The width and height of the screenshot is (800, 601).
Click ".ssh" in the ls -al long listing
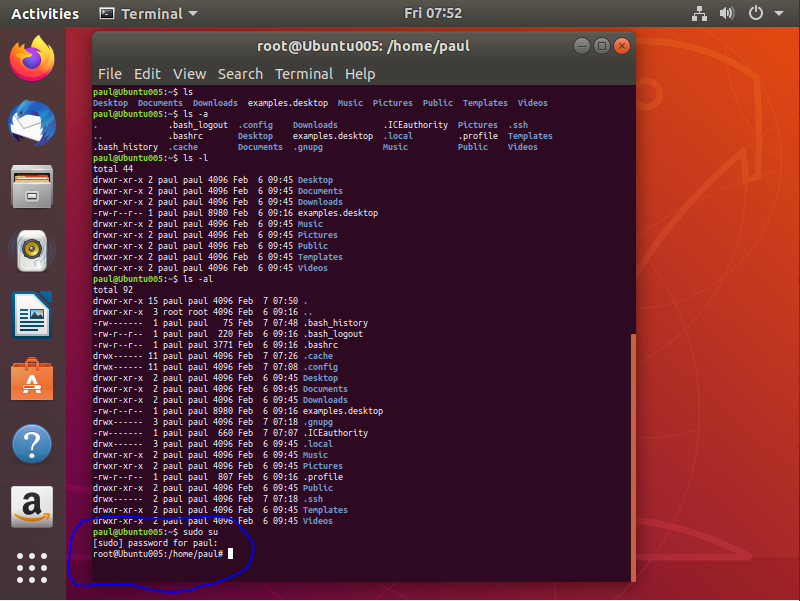[313, 499]
